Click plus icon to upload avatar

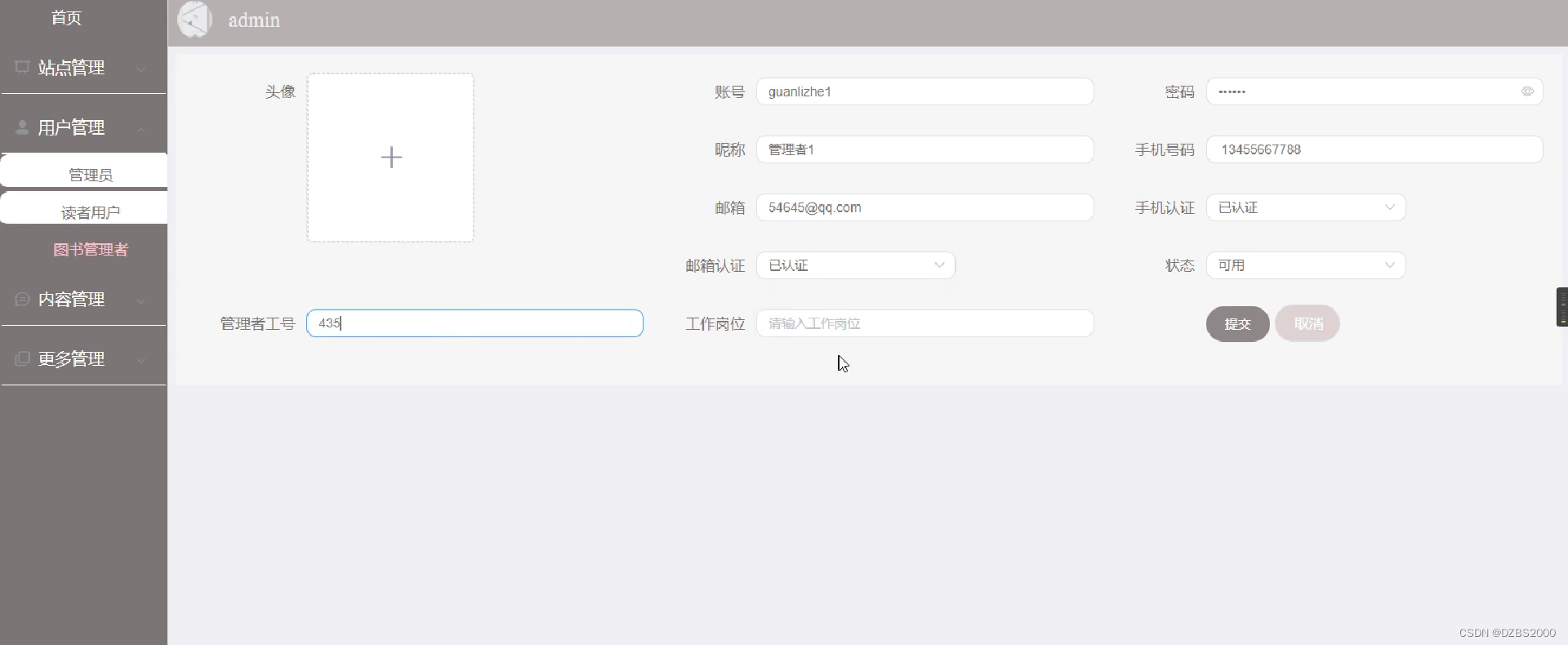pos(391,157)
